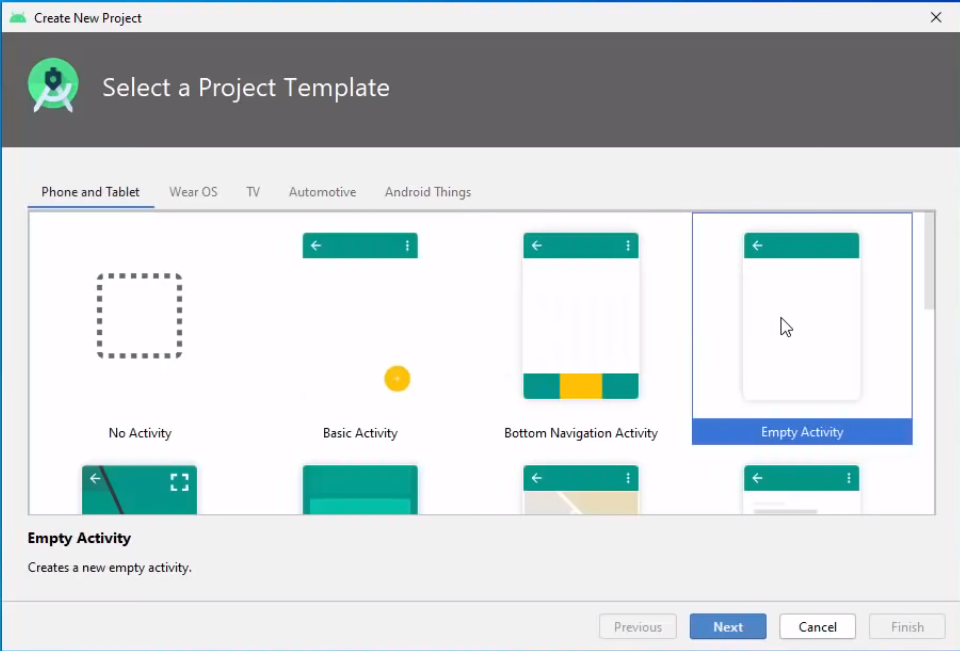
Task: Click the fullscreen expand icon in template
Action: 179,482
